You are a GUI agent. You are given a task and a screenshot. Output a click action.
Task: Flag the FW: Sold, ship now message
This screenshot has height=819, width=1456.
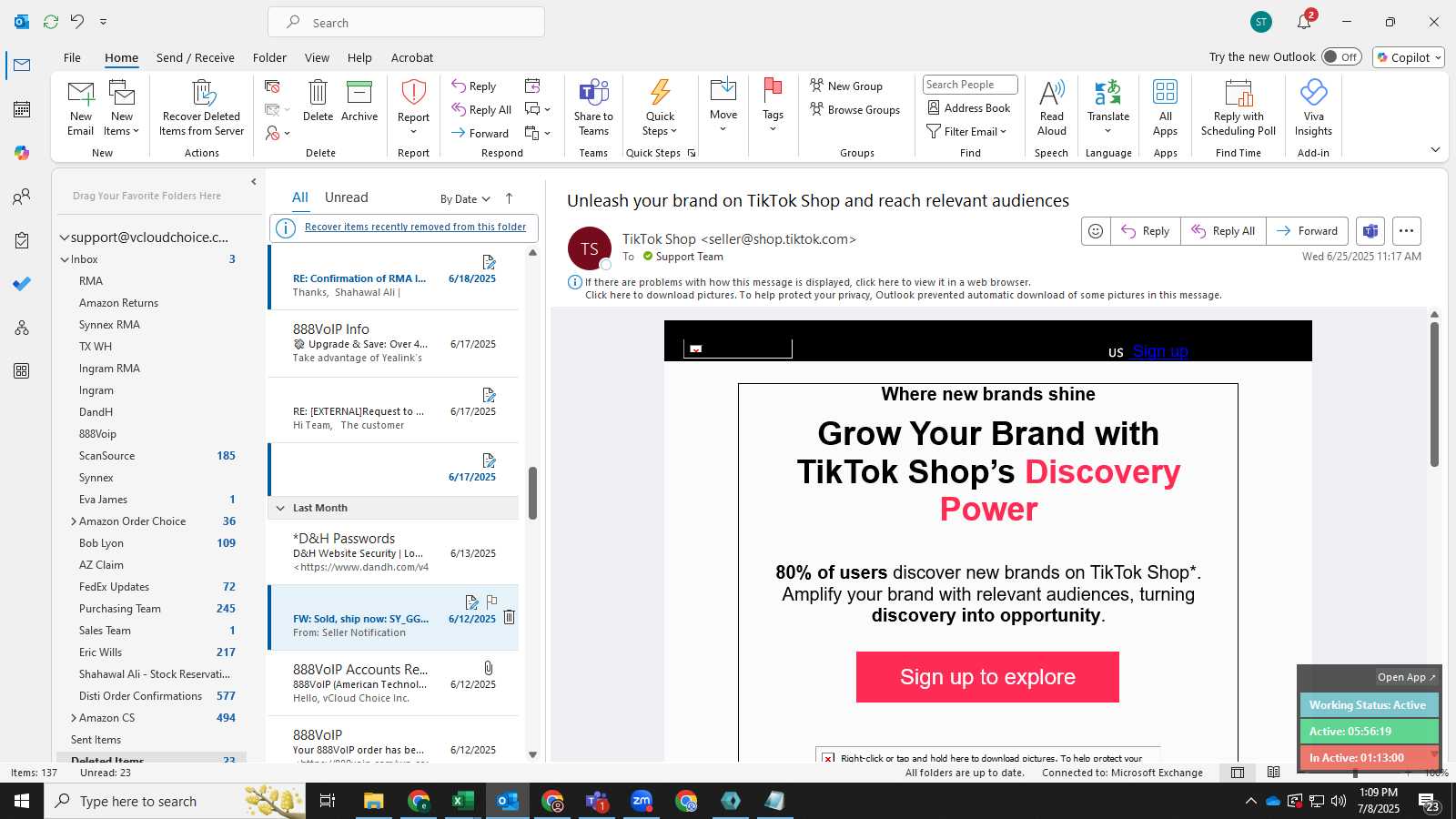492,601
